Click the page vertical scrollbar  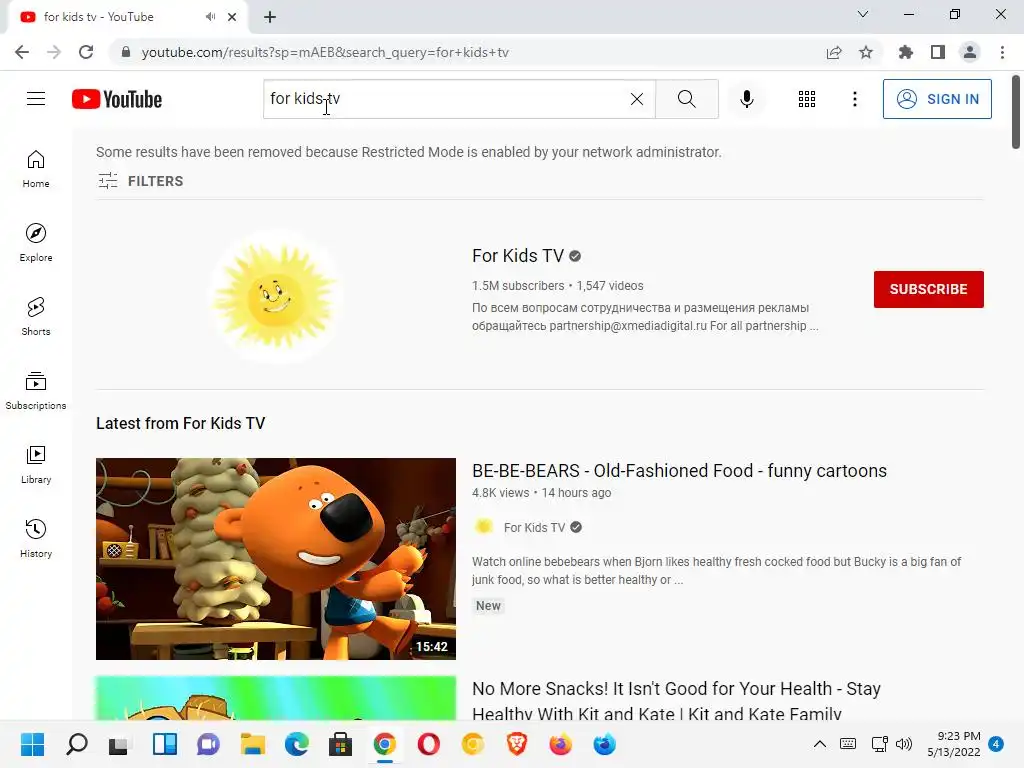(1016, 112)
